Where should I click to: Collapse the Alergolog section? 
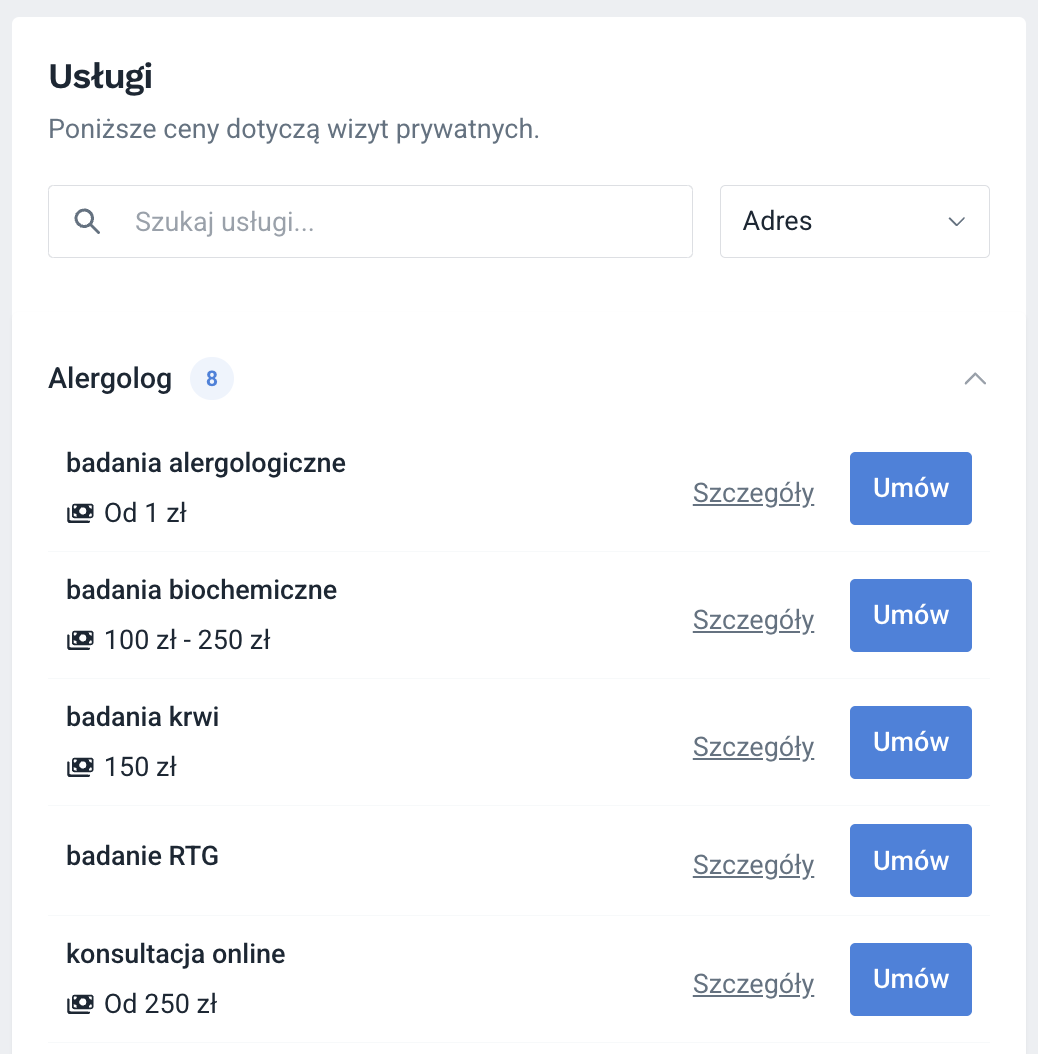(975, 379)
